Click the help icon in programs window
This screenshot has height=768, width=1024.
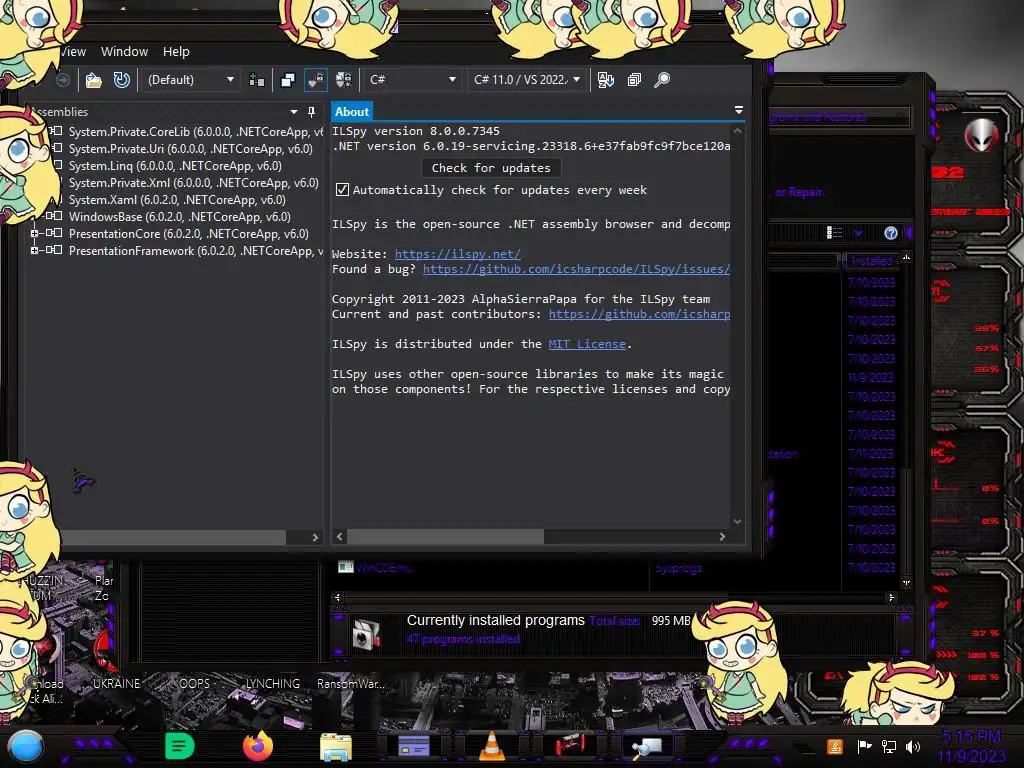[890, 233]
